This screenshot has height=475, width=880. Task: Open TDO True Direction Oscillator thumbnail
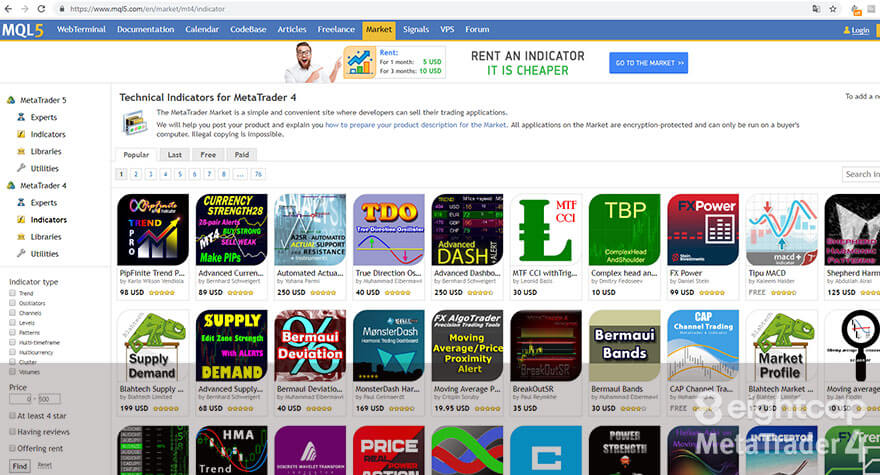coord(388,230)
